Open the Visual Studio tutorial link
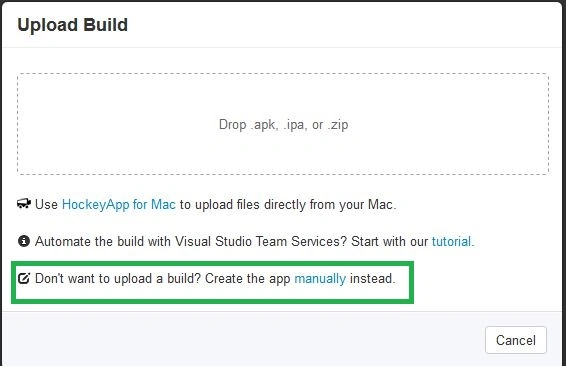This screenshot has width=566, height=366. point(451,241)
